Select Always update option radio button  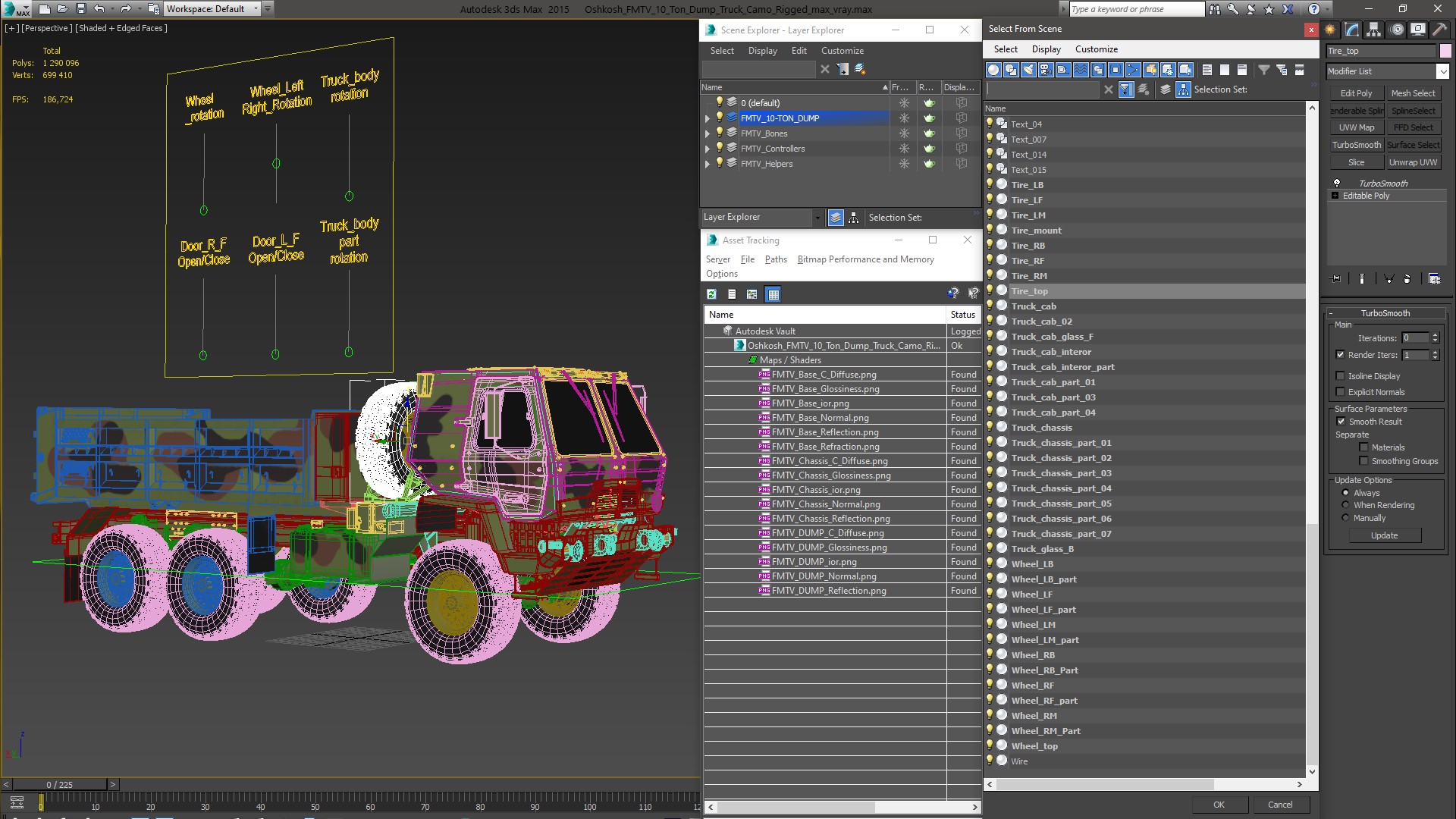[x=1346, y=493]
